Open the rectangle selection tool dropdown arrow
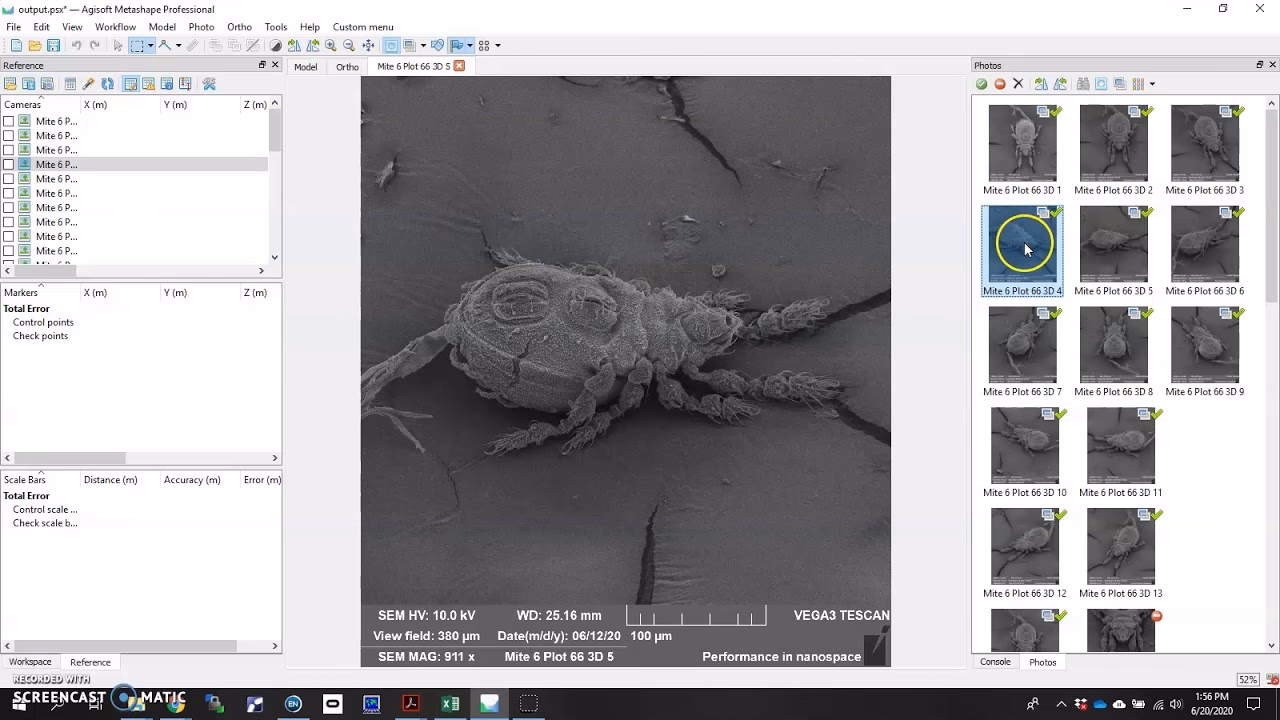This screenshot has width=1280, height=720. (x=150, y=45)
